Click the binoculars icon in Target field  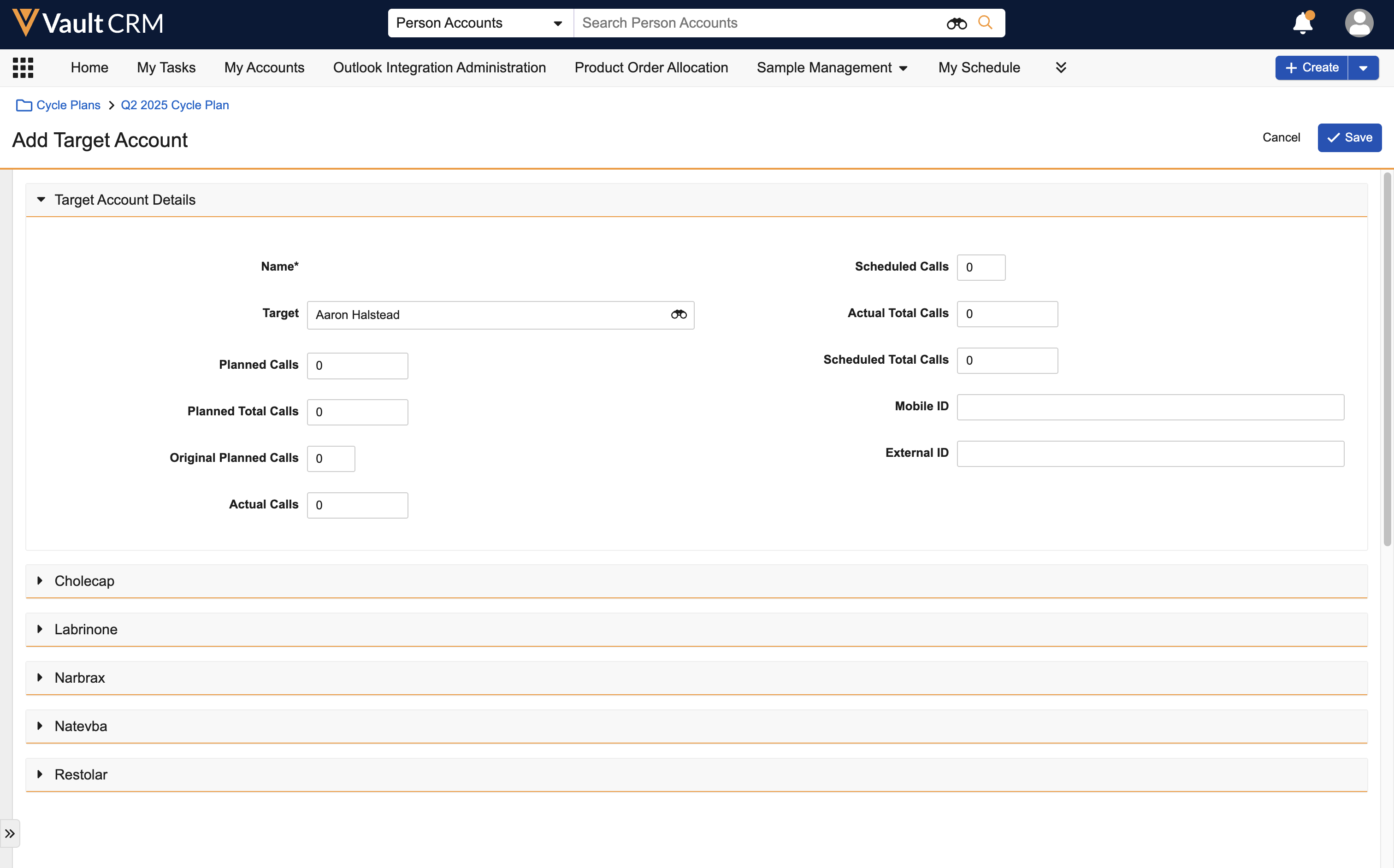678,314
